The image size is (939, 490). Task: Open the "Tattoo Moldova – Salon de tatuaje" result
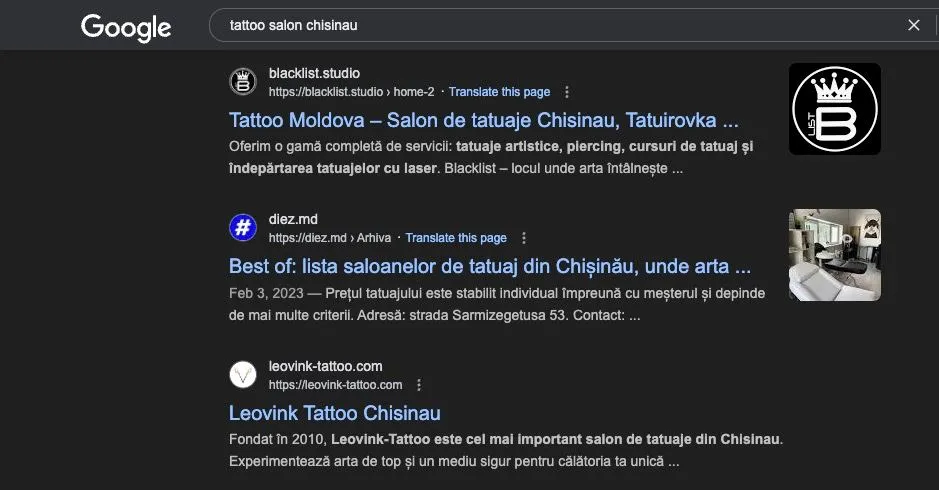point(483,120)
